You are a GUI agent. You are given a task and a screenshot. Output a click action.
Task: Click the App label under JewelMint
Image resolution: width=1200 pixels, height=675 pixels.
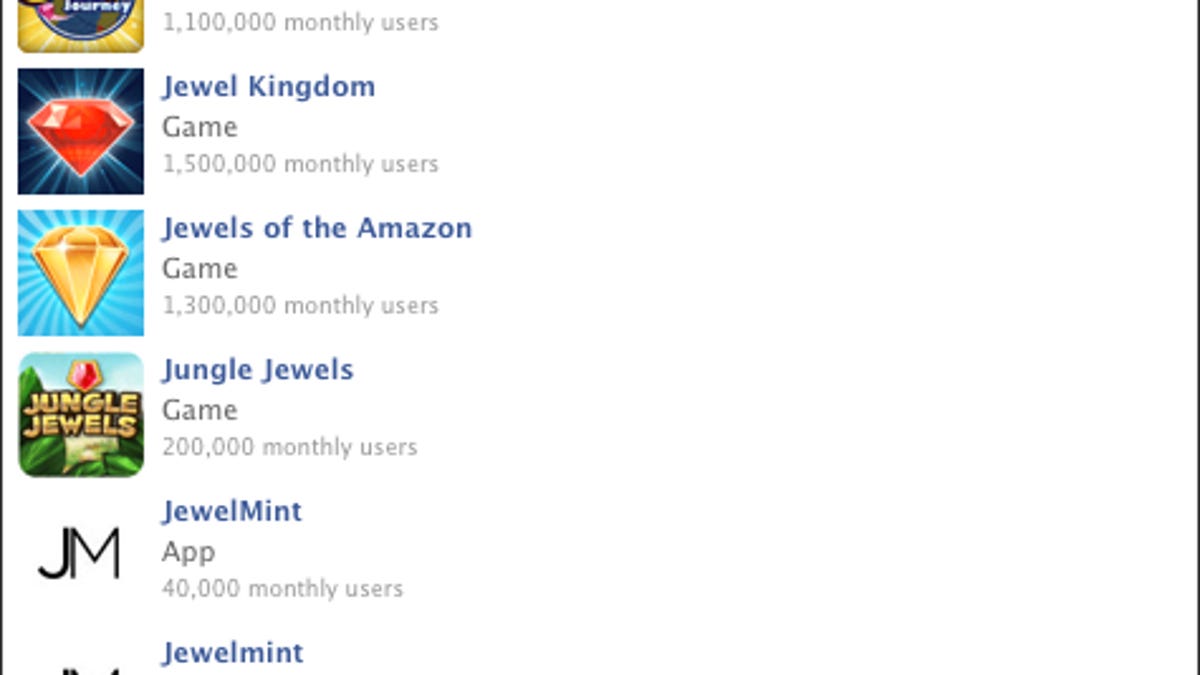coord(188,552)
